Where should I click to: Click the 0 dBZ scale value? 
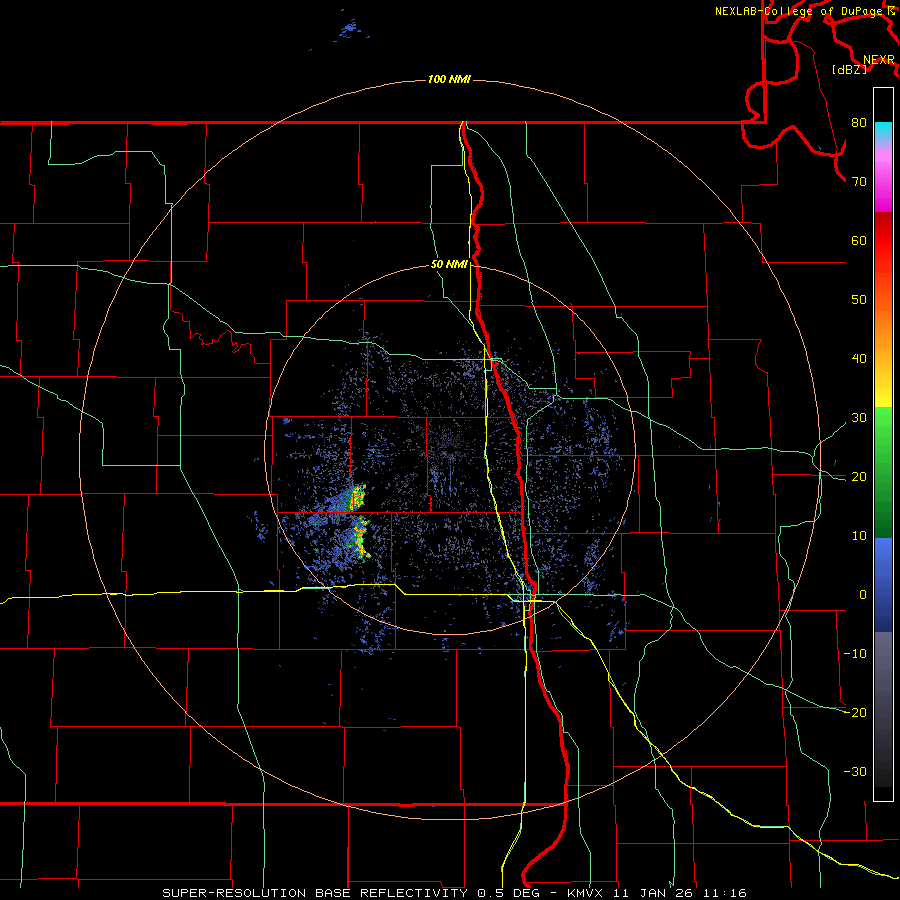863,595
